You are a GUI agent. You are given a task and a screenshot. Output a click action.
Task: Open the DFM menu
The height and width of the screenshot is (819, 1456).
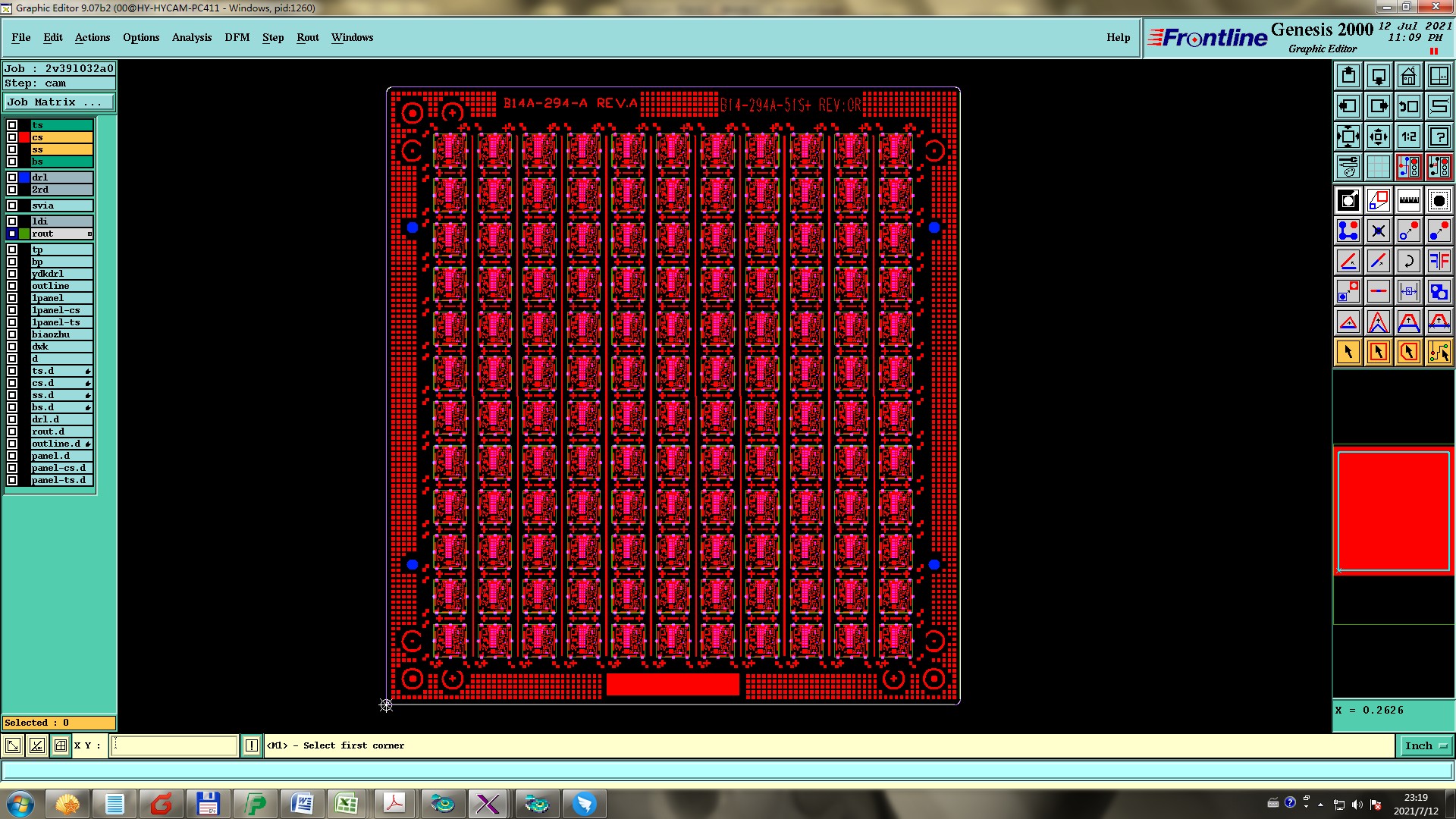(237, 37)
